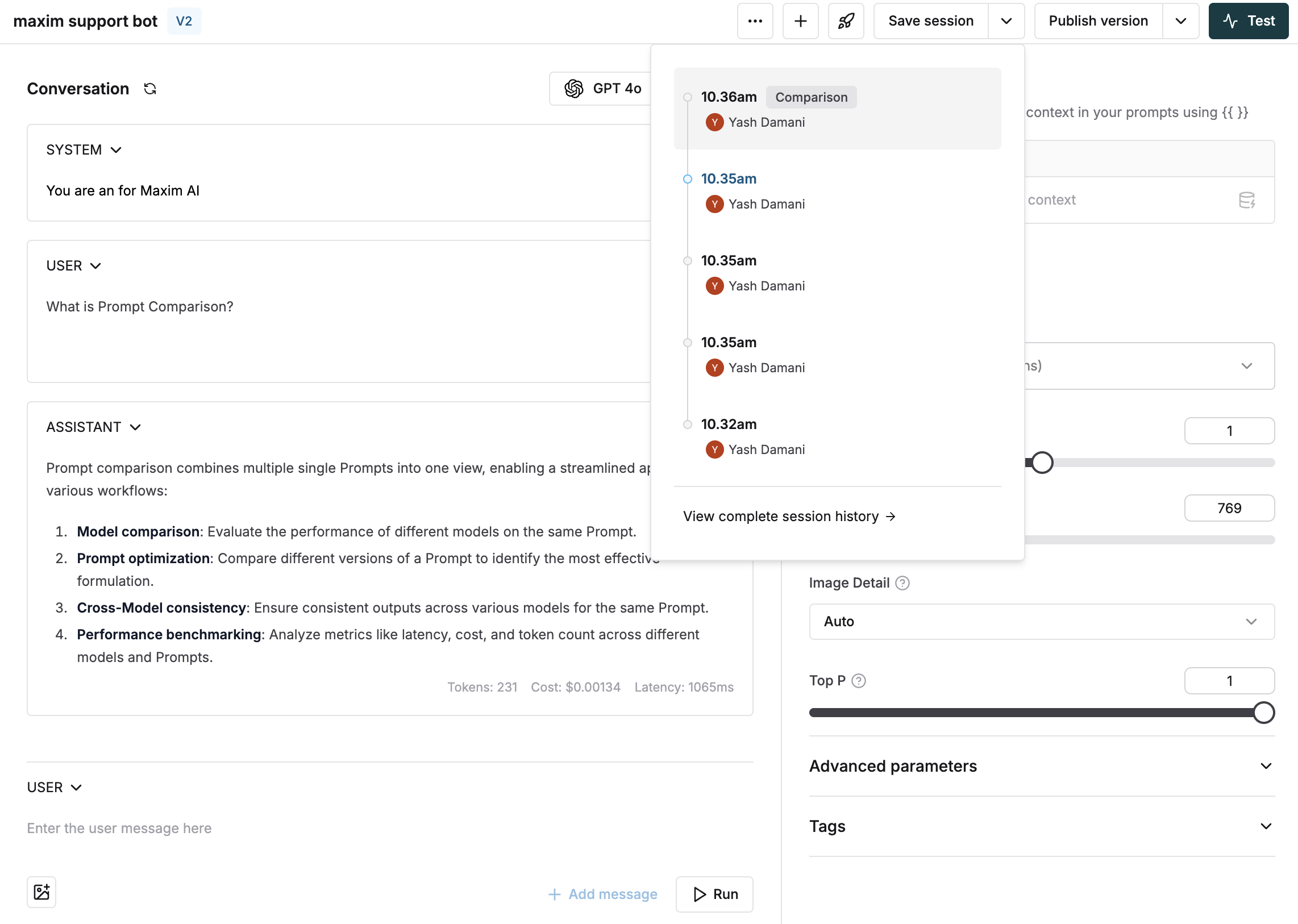Collapse the SYSTEM message section
1298x924 pixels.
117,149
